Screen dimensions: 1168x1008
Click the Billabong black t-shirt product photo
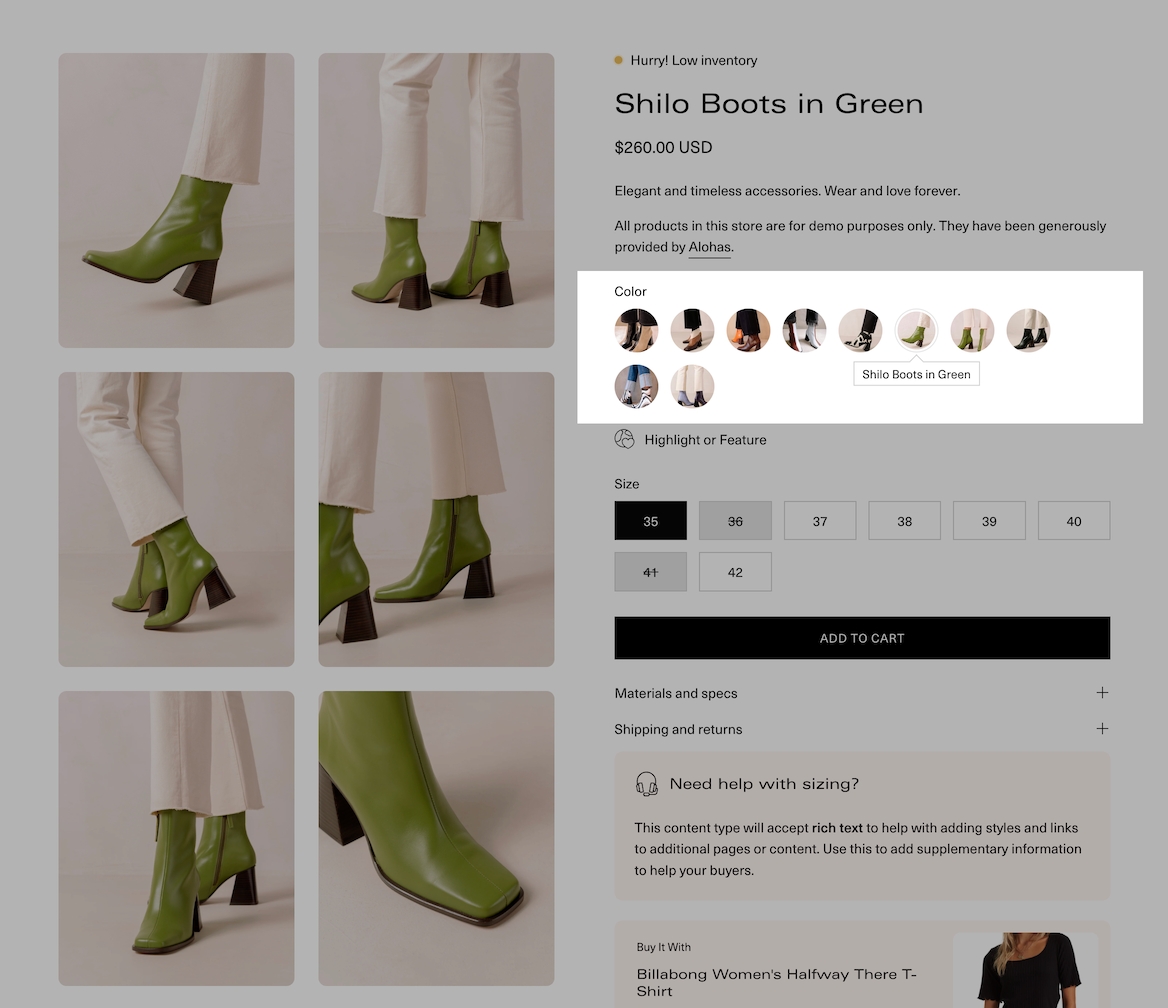tap(1026, 970)
